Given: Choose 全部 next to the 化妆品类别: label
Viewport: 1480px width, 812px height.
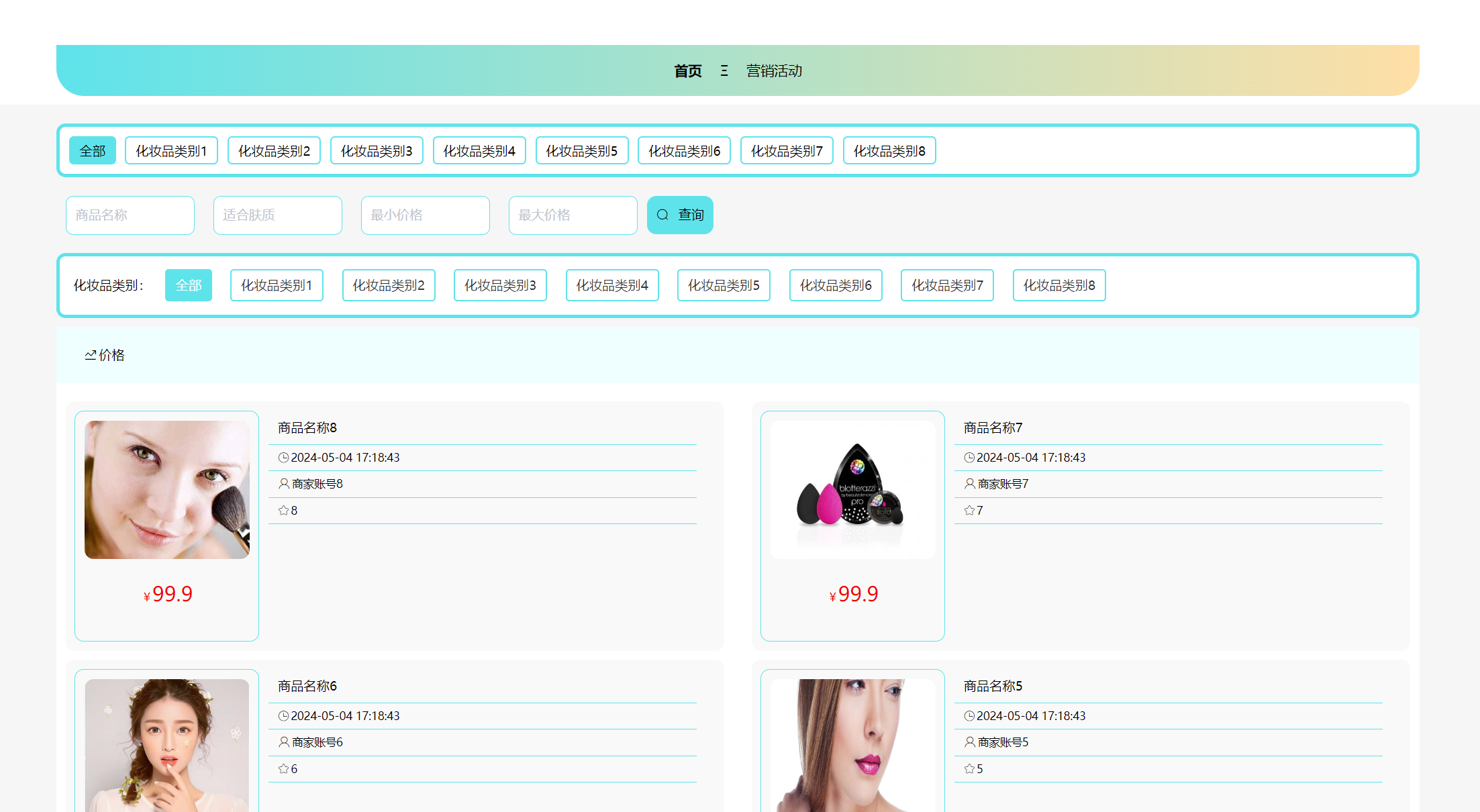Looking at the screenshot, I should click(x=189, y=285).
